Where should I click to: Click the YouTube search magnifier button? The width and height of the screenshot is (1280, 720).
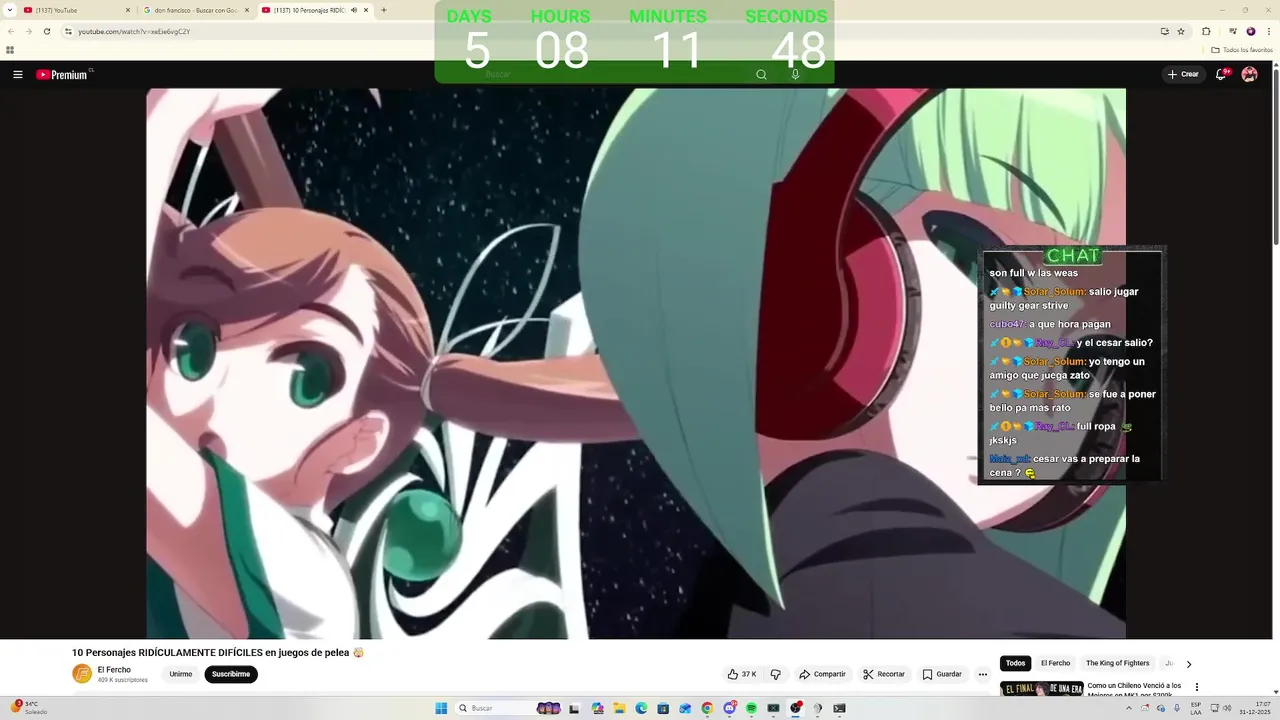pos(761,74)
